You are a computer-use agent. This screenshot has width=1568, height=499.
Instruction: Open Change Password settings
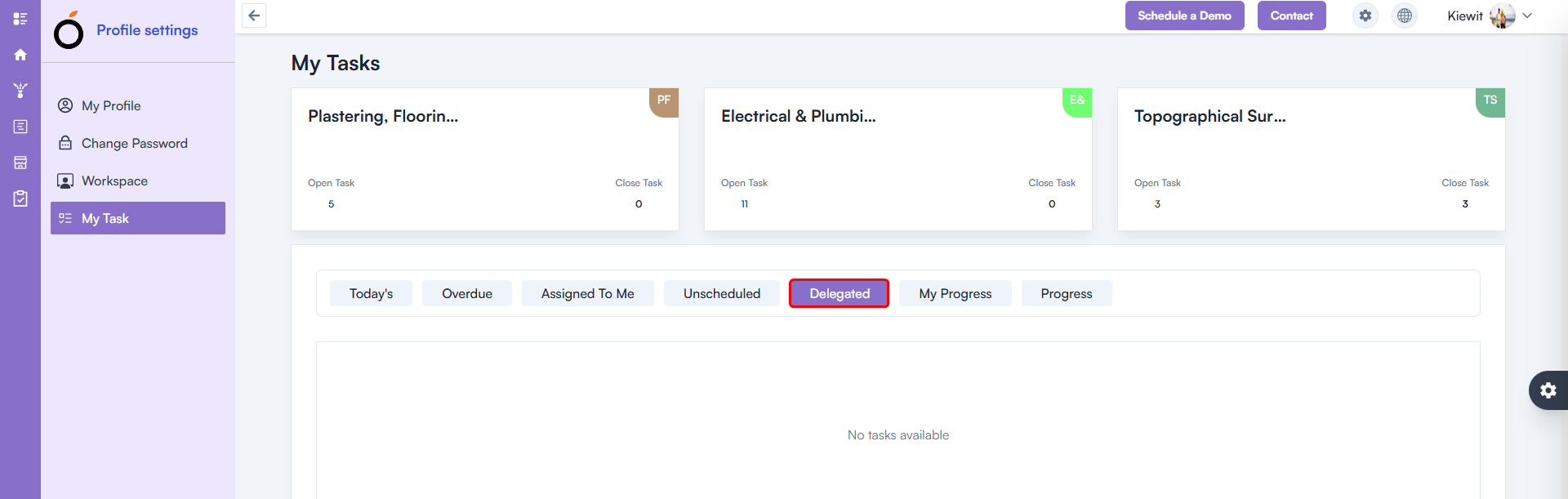pyautogui.click(x=133, y=143)
